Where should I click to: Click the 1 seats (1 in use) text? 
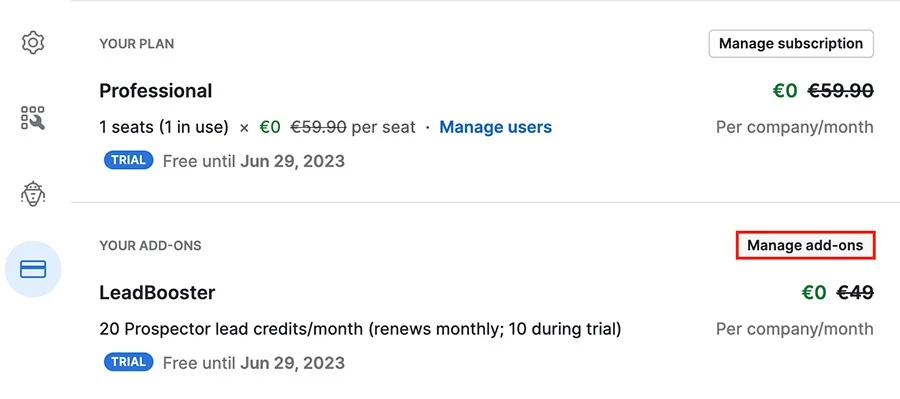click(x=164, y=127)
